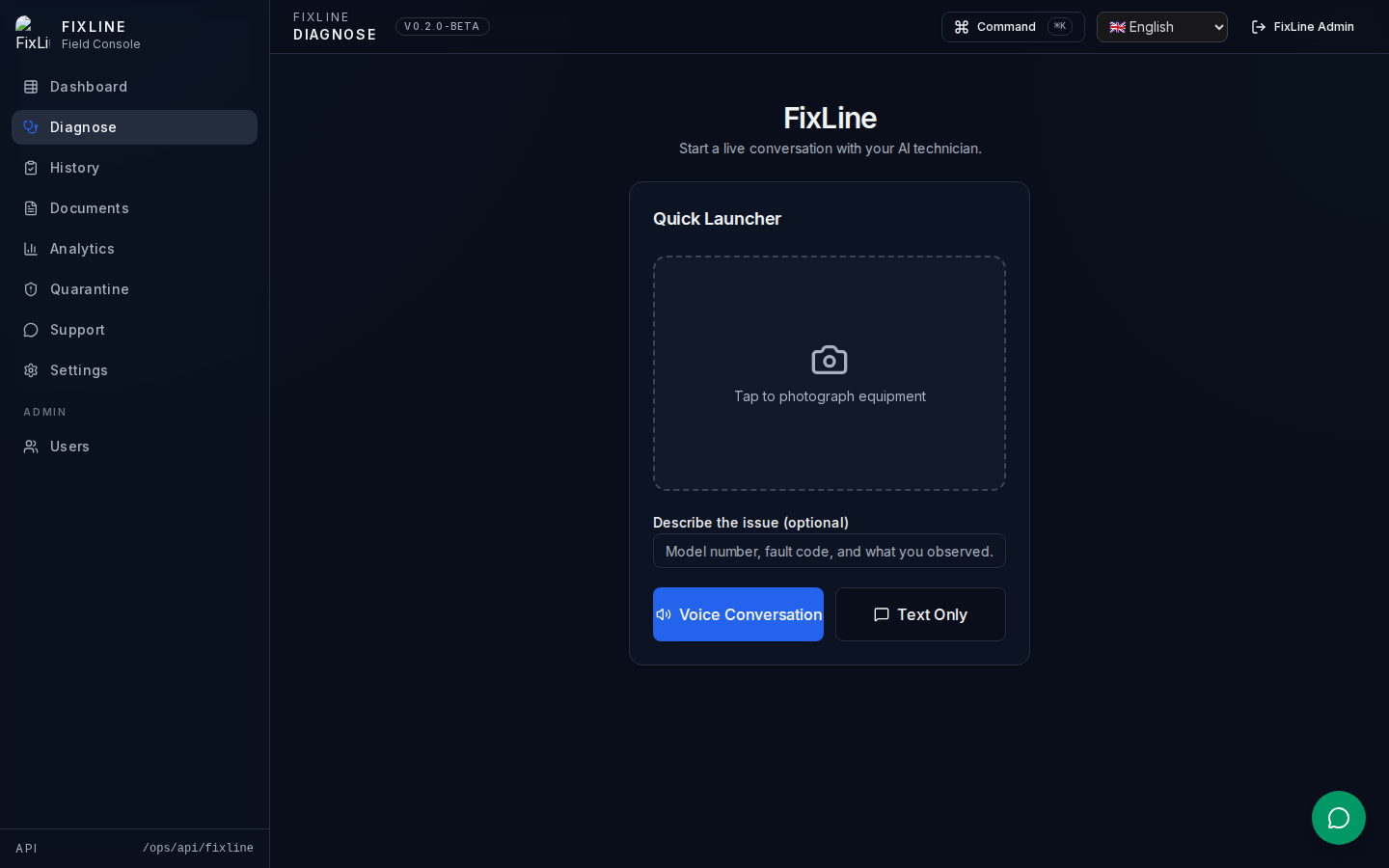Select the Dashboard icon in the sidebar
This screenshot has width=1389, height=868.
(x=30, y=87)
